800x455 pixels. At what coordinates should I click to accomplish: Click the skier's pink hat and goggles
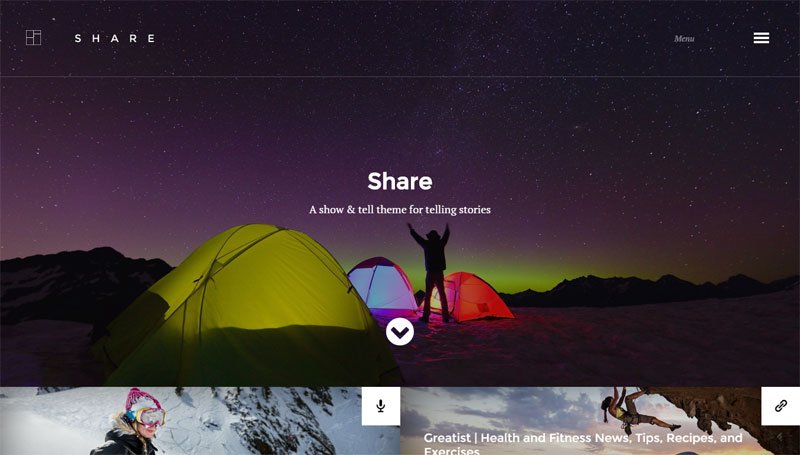(x=145, y=408)
